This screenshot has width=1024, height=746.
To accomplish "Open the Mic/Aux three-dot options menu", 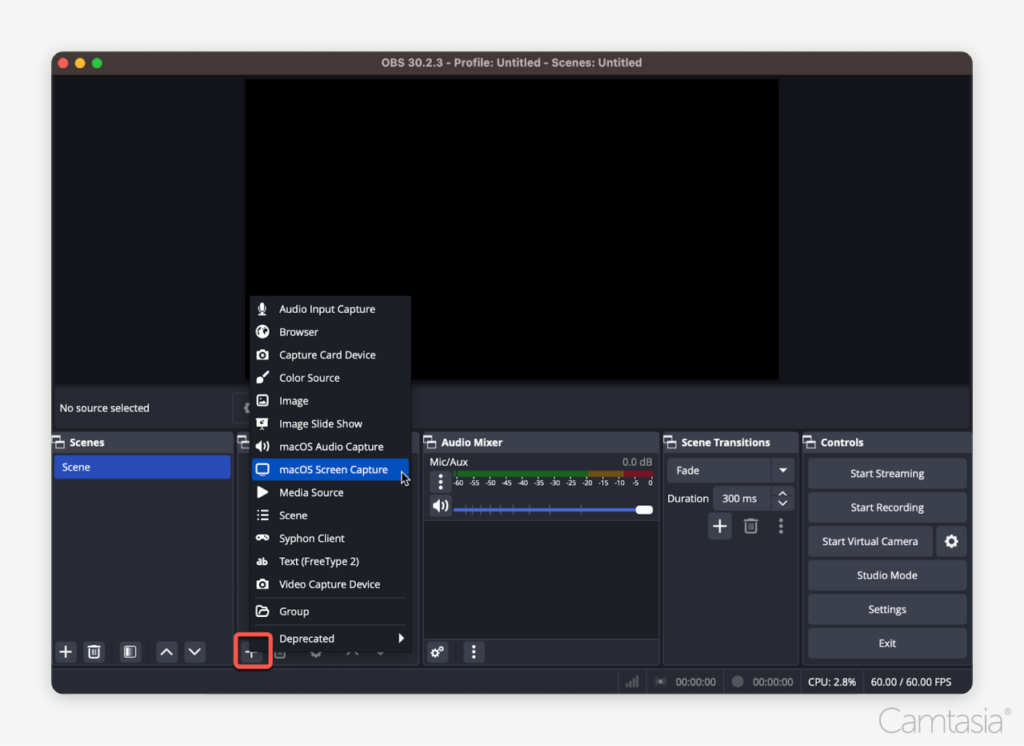I will (x=440, y=482).
